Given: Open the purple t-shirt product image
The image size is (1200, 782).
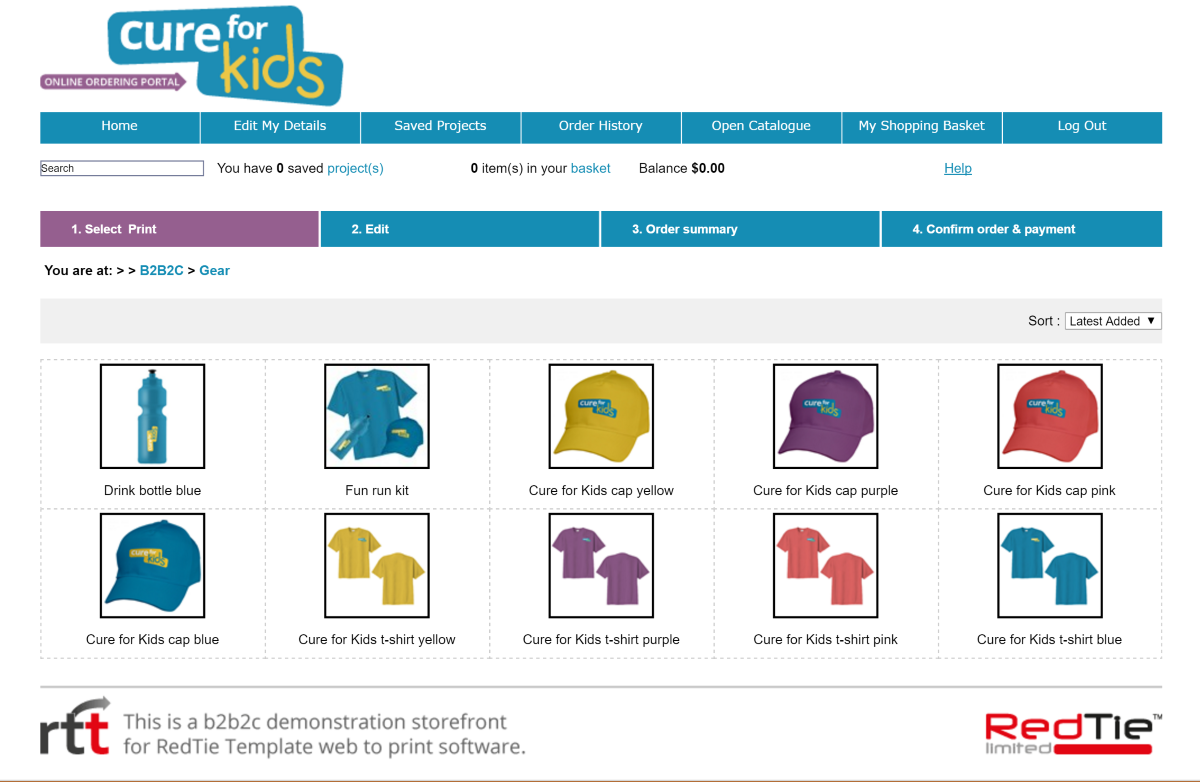Looking at the screenshot, I should (x=601, y=565).
